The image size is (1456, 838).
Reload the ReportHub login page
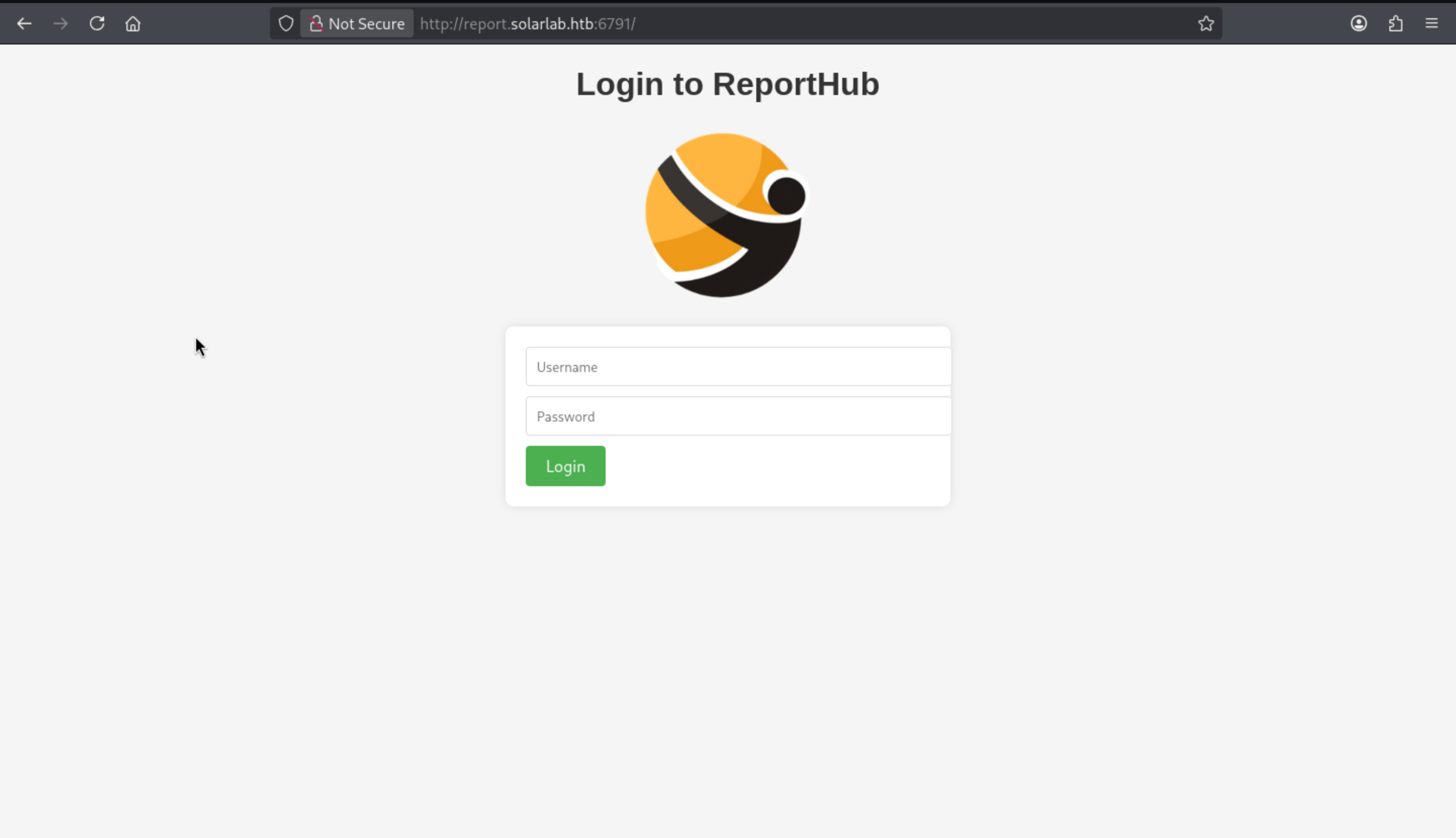pos(97,24)
